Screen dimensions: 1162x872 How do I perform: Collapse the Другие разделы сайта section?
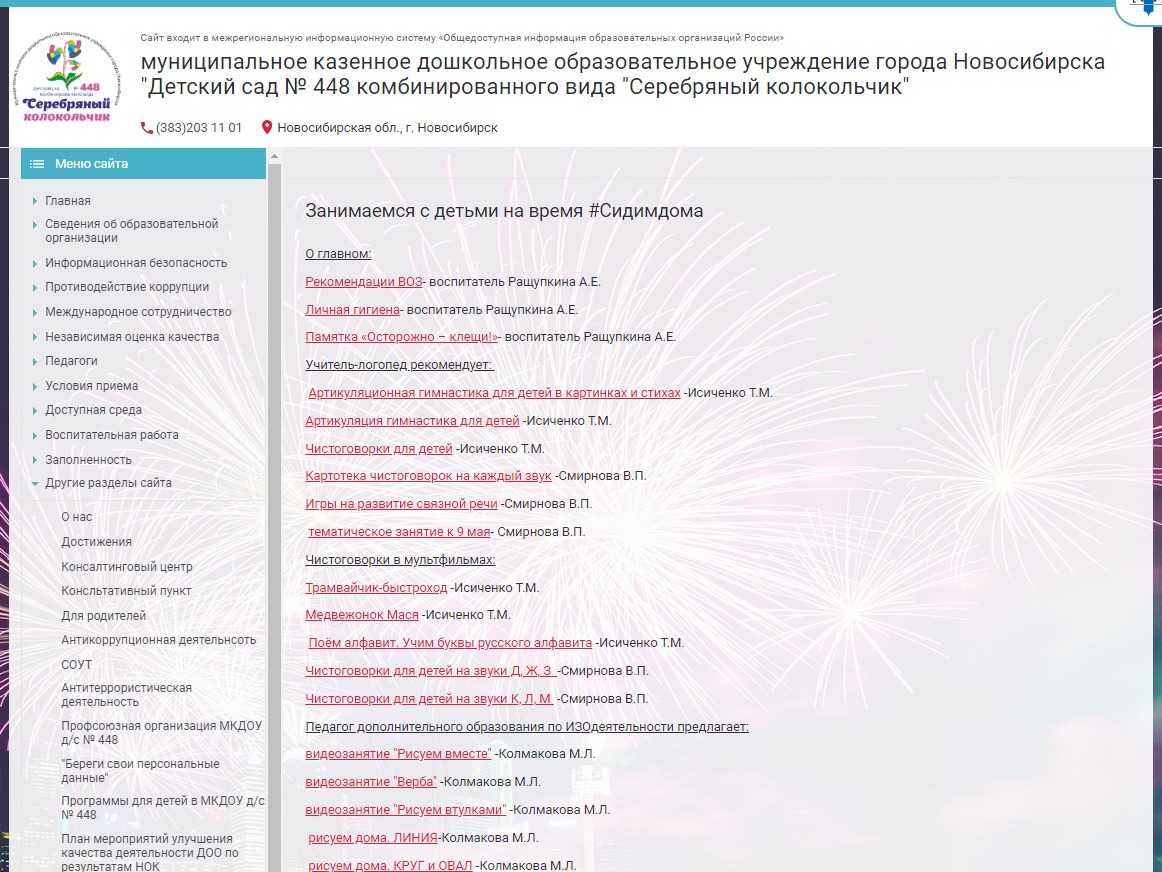click(x=36, y=483)
